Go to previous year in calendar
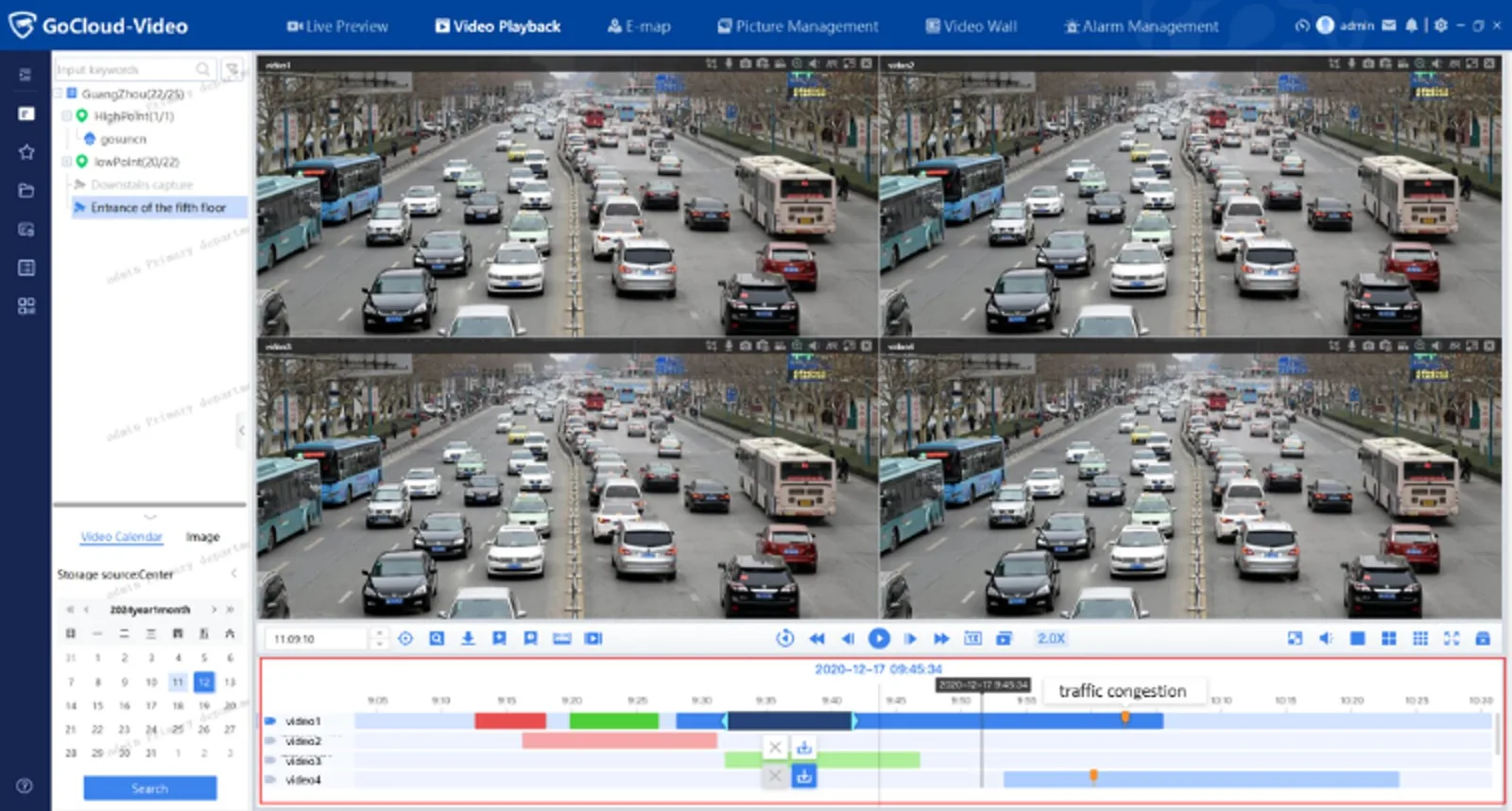The width and height of the screenshot is (1512, 811). 69,610
